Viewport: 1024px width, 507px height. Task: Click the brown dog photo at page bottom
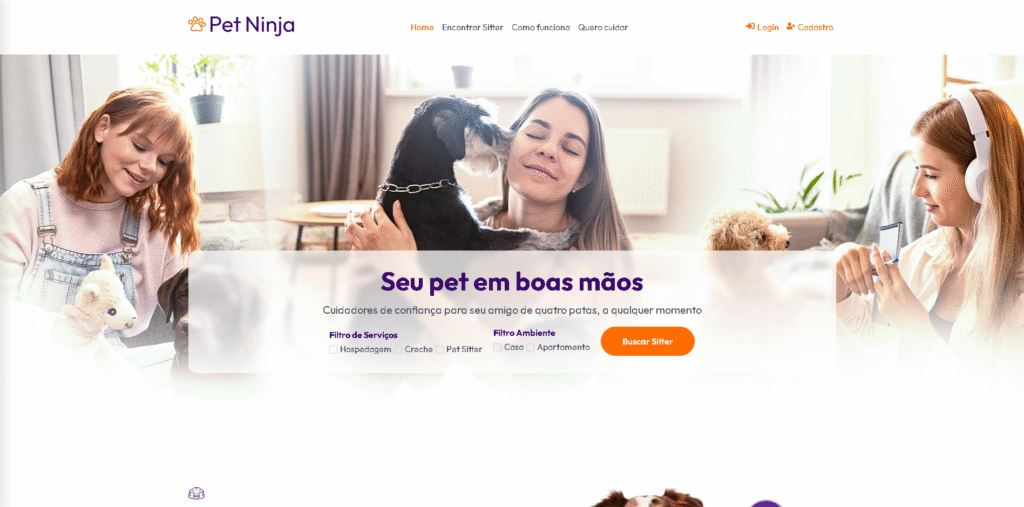(x=648, y=498)
